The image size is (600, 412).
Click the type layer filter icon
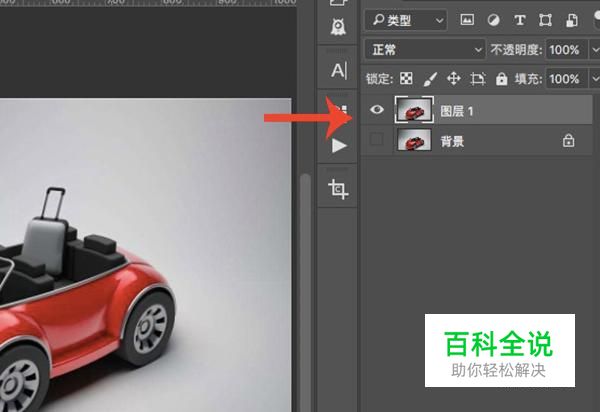click(518, 20)
